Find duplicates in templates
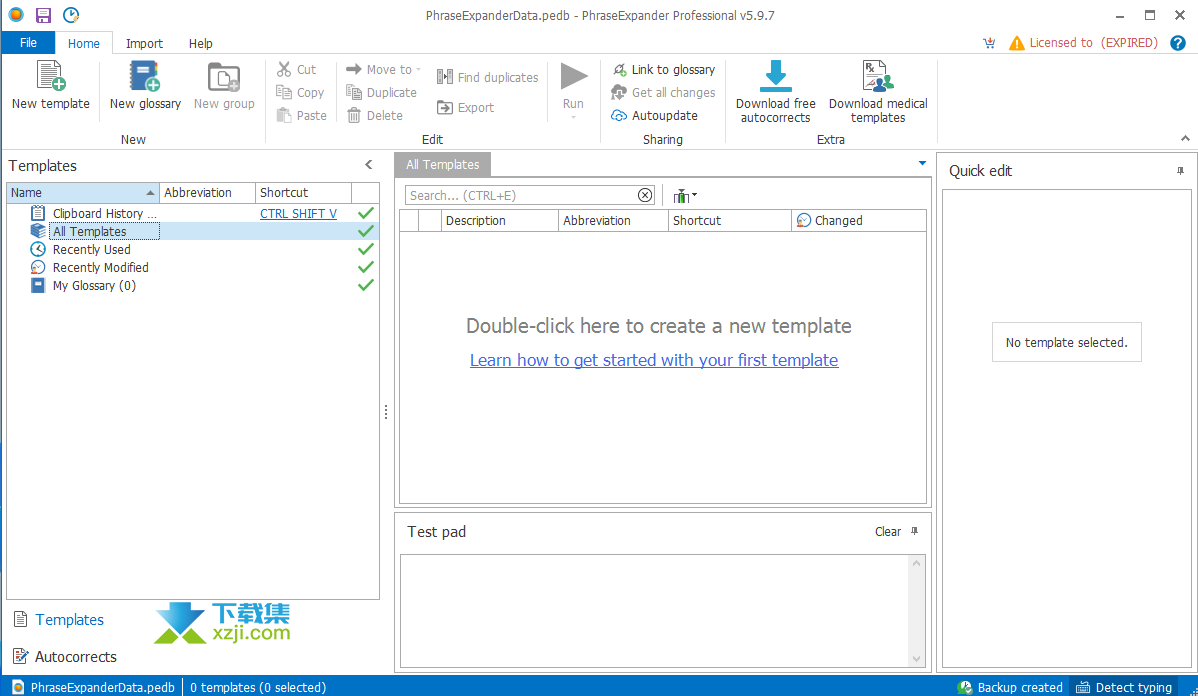Viewport: 1198px width, 696px height. (x=487, y=77)
